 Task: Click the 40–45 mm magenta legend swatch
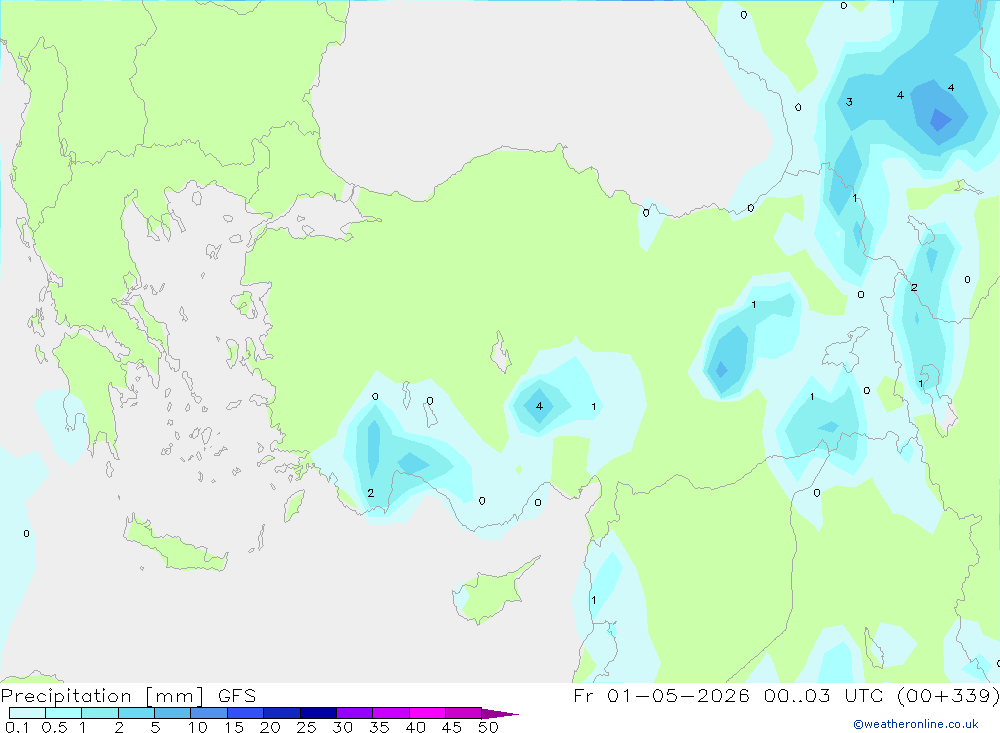click(427, 713)
